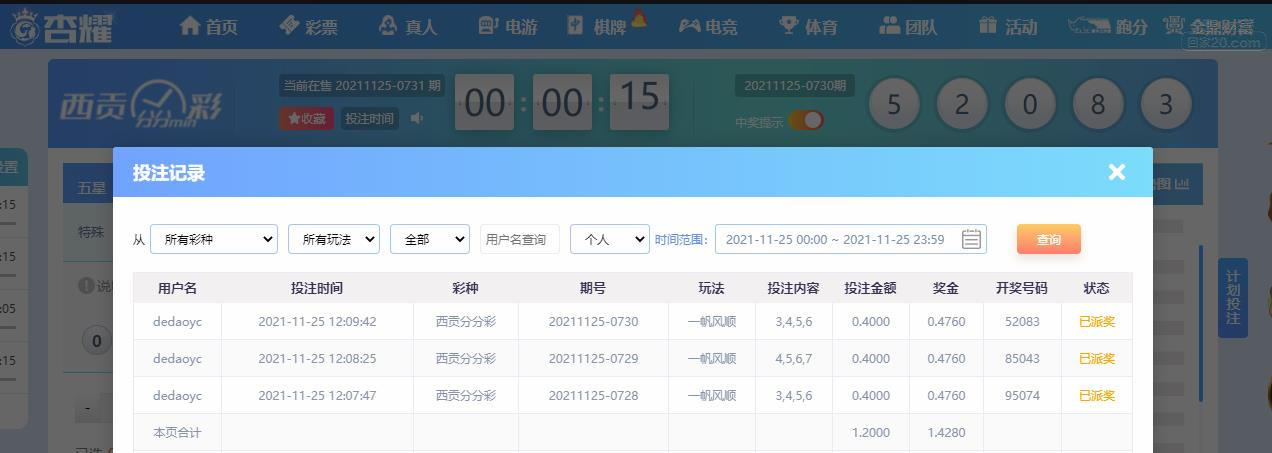Open the 彩票 lottery menu
1272x453 pixels.
pos(308,27)
